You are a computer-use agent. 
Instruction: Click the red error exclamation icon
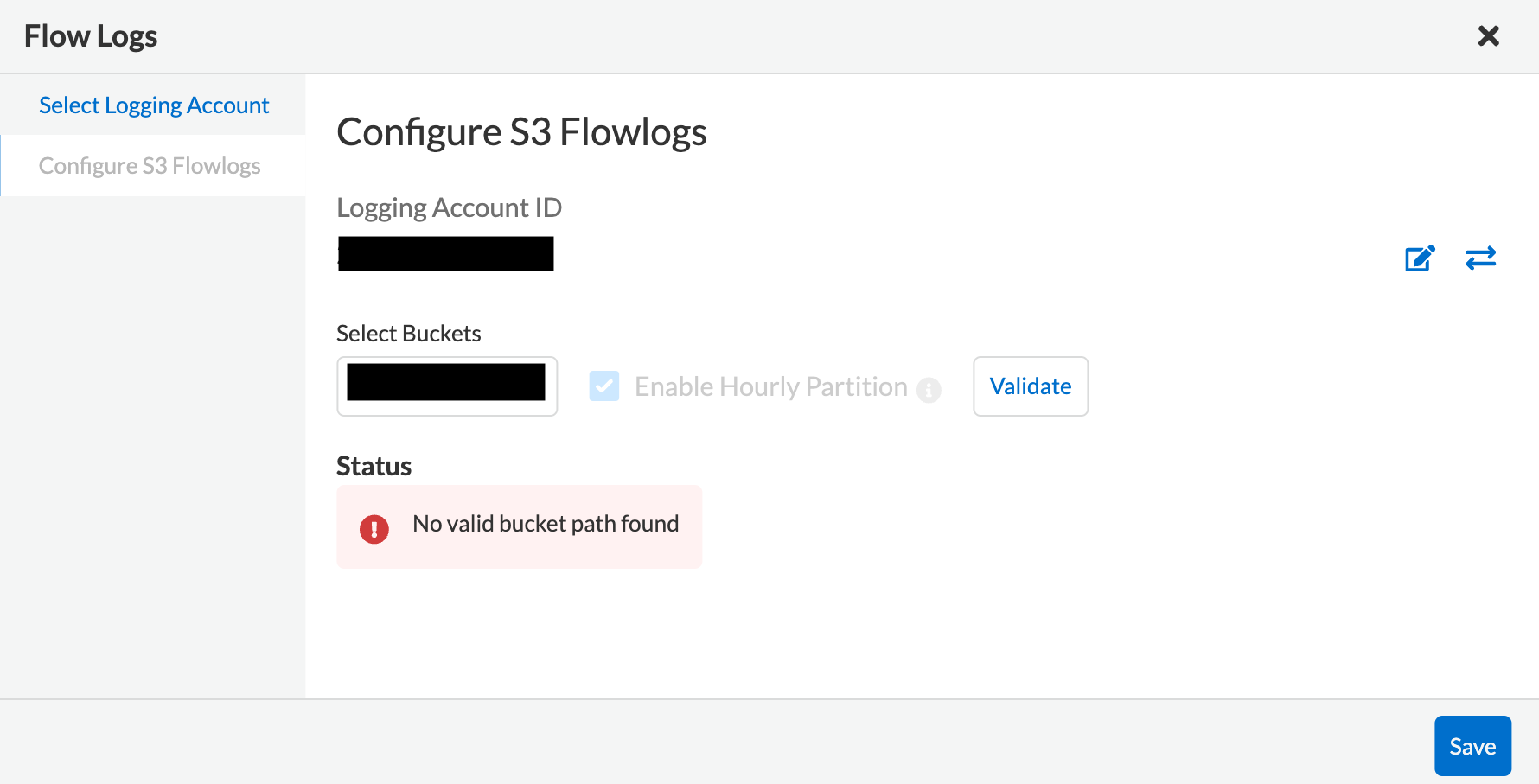(374, 528)
